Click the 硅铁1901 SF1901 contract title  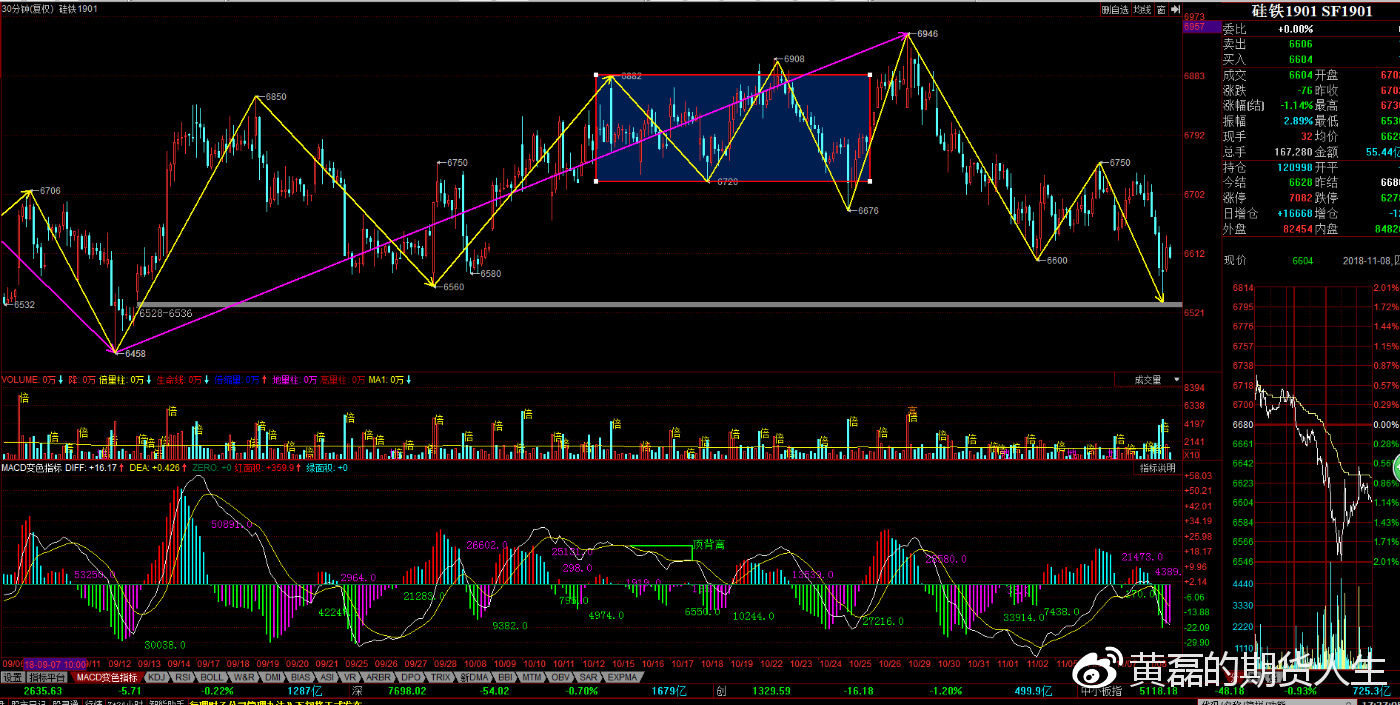[1312, 10]
